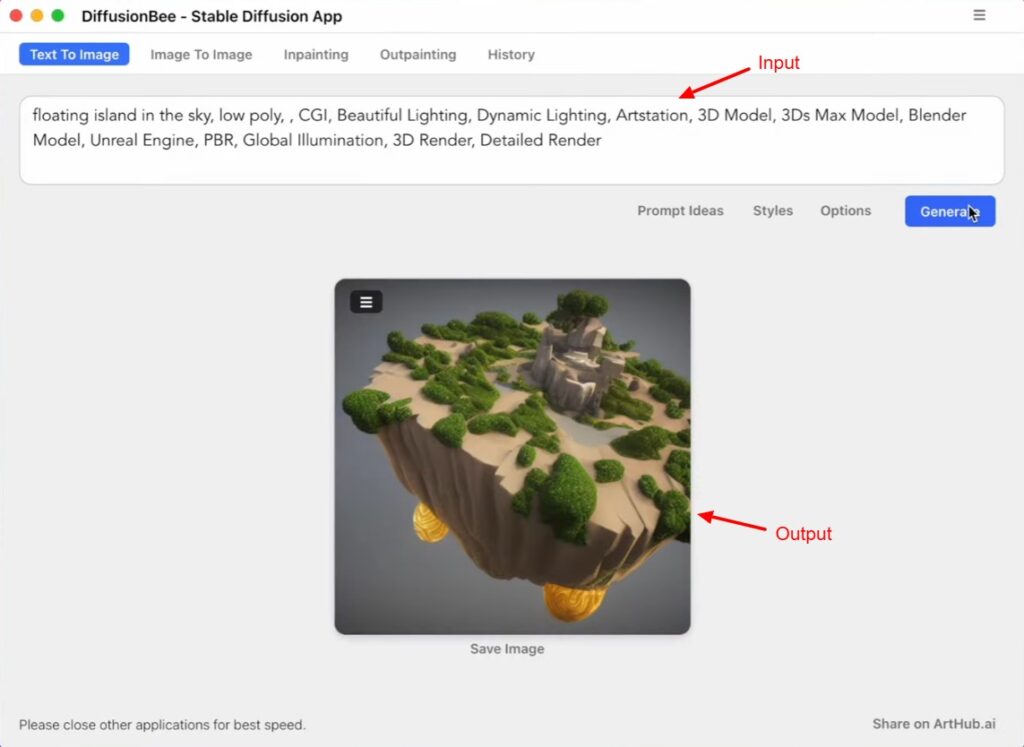1024x747 pixels.
Task: Switch to the Image To Image tab
Action: (x=201, y=55)
